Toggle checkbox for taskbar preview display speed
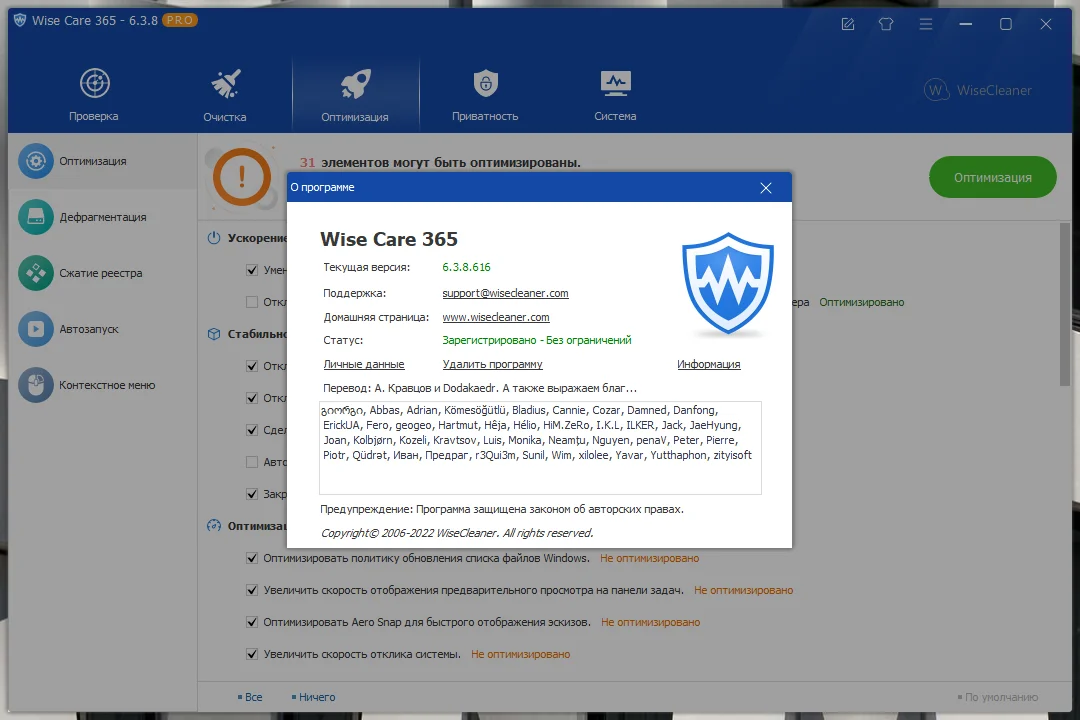 tap(252, 590)
